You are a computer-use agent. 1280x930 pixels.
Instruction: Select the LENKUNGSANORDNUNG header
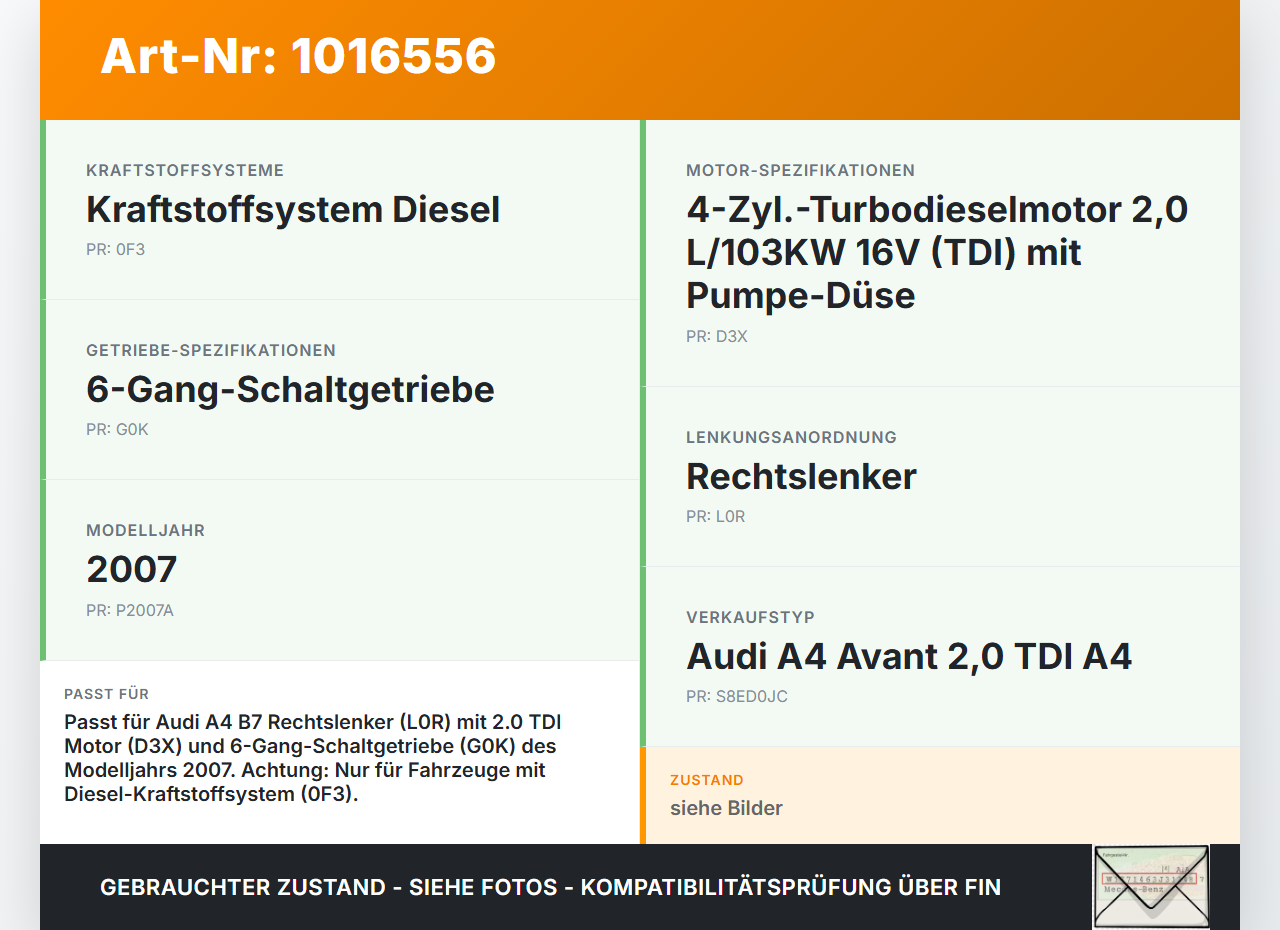791,437
